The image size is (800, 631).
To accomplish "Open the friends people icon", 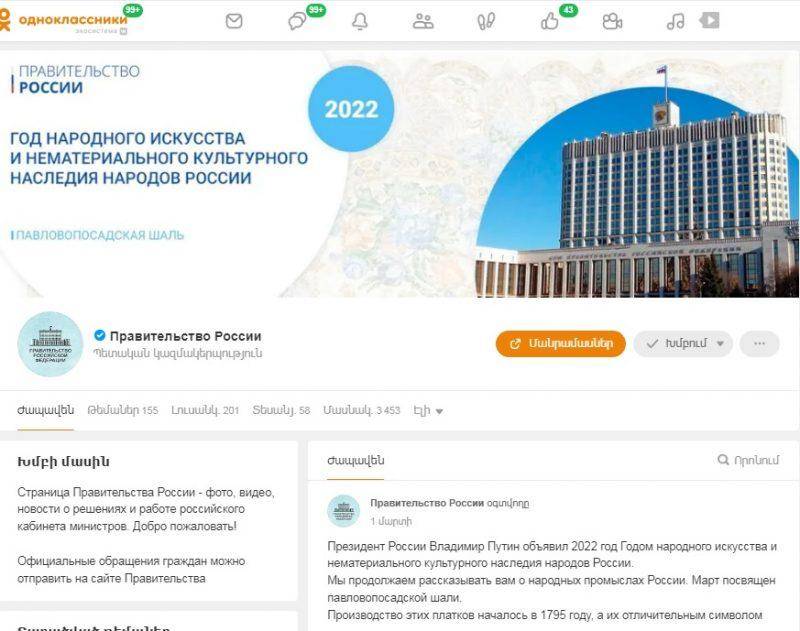I will coord(423,21).
